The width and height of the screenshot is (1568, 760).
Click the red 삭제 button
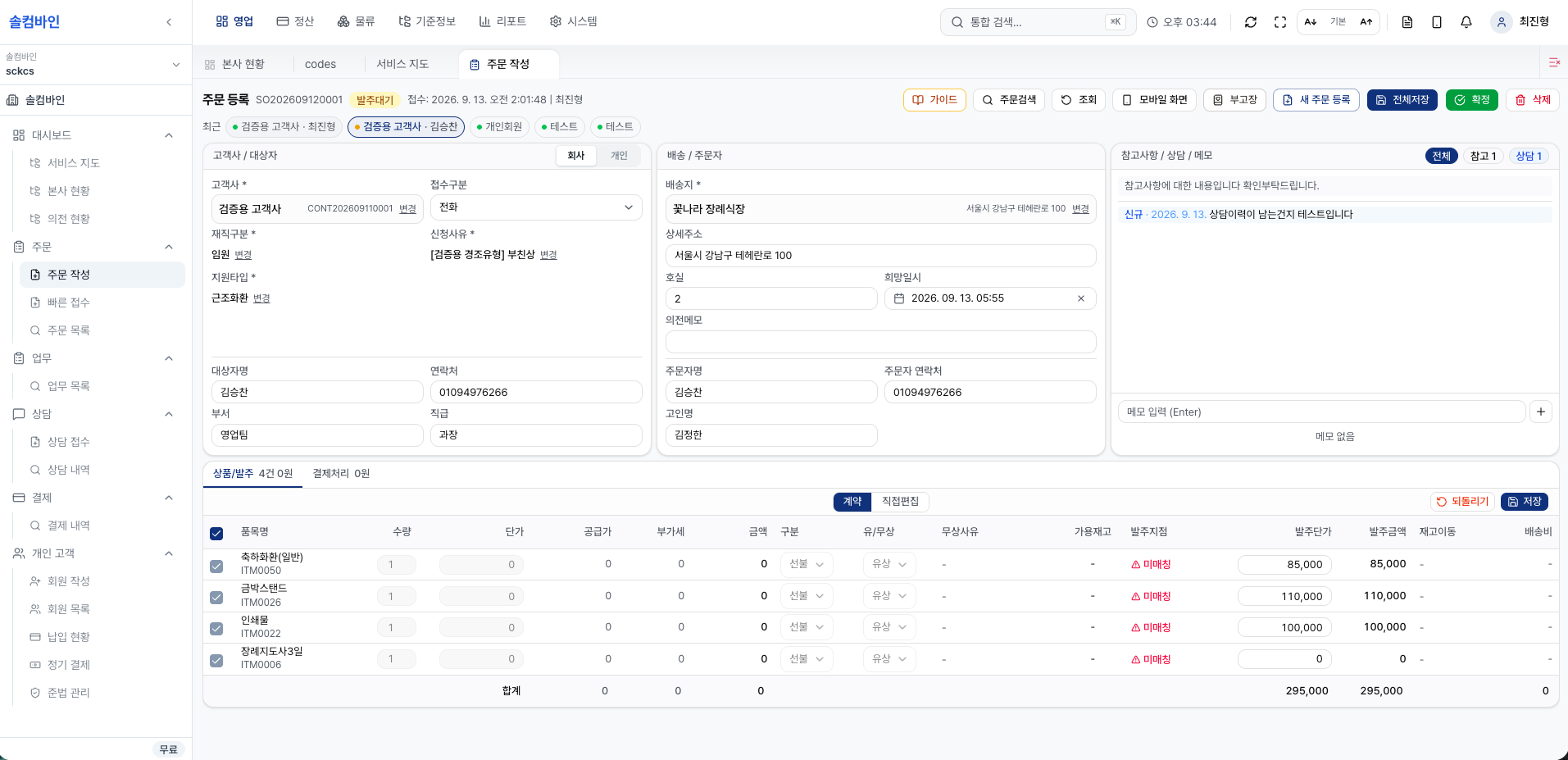point(1533,100)
